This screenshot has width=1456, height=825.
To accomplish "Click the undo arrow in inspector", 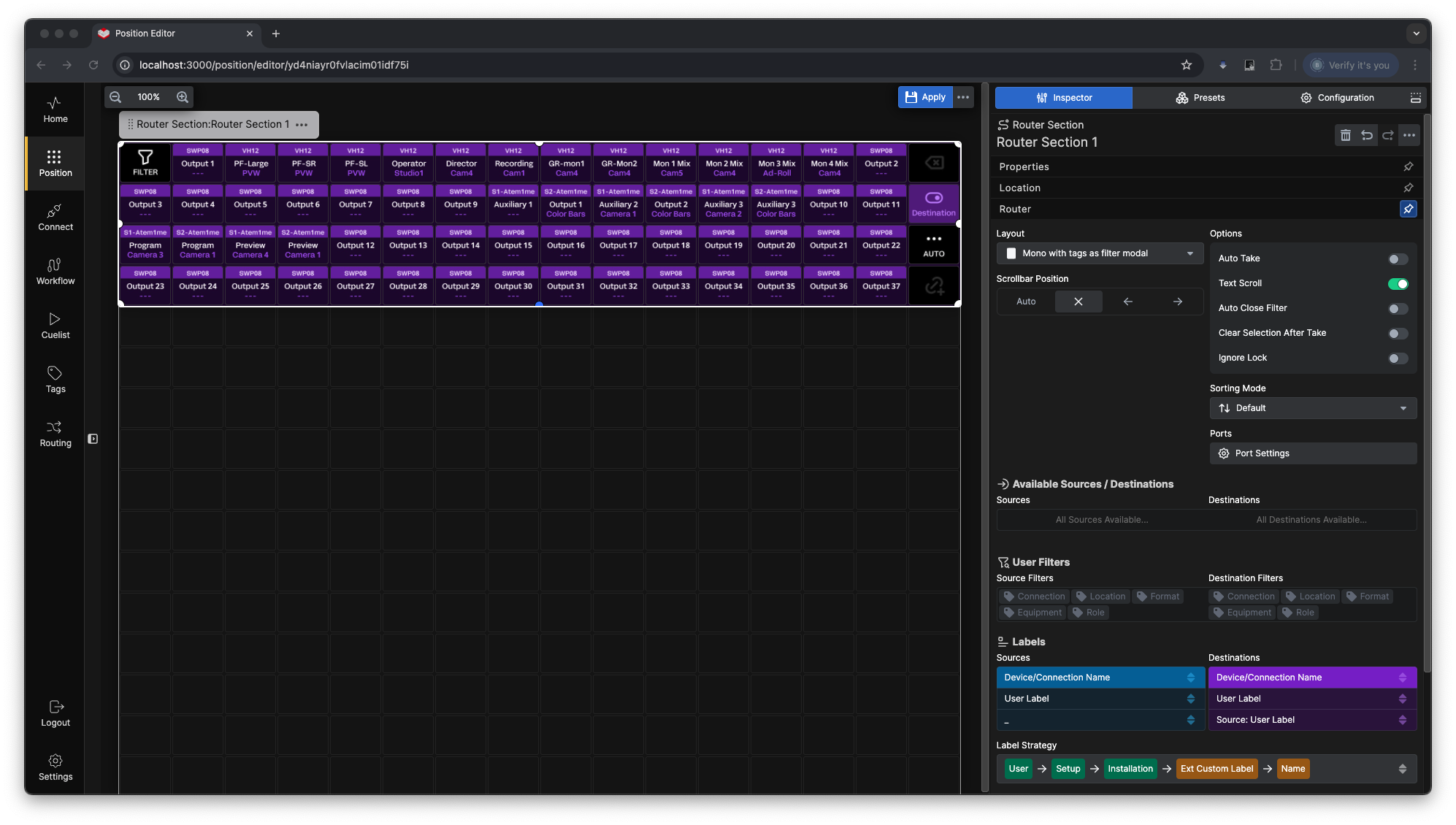I will (1367, 135).
